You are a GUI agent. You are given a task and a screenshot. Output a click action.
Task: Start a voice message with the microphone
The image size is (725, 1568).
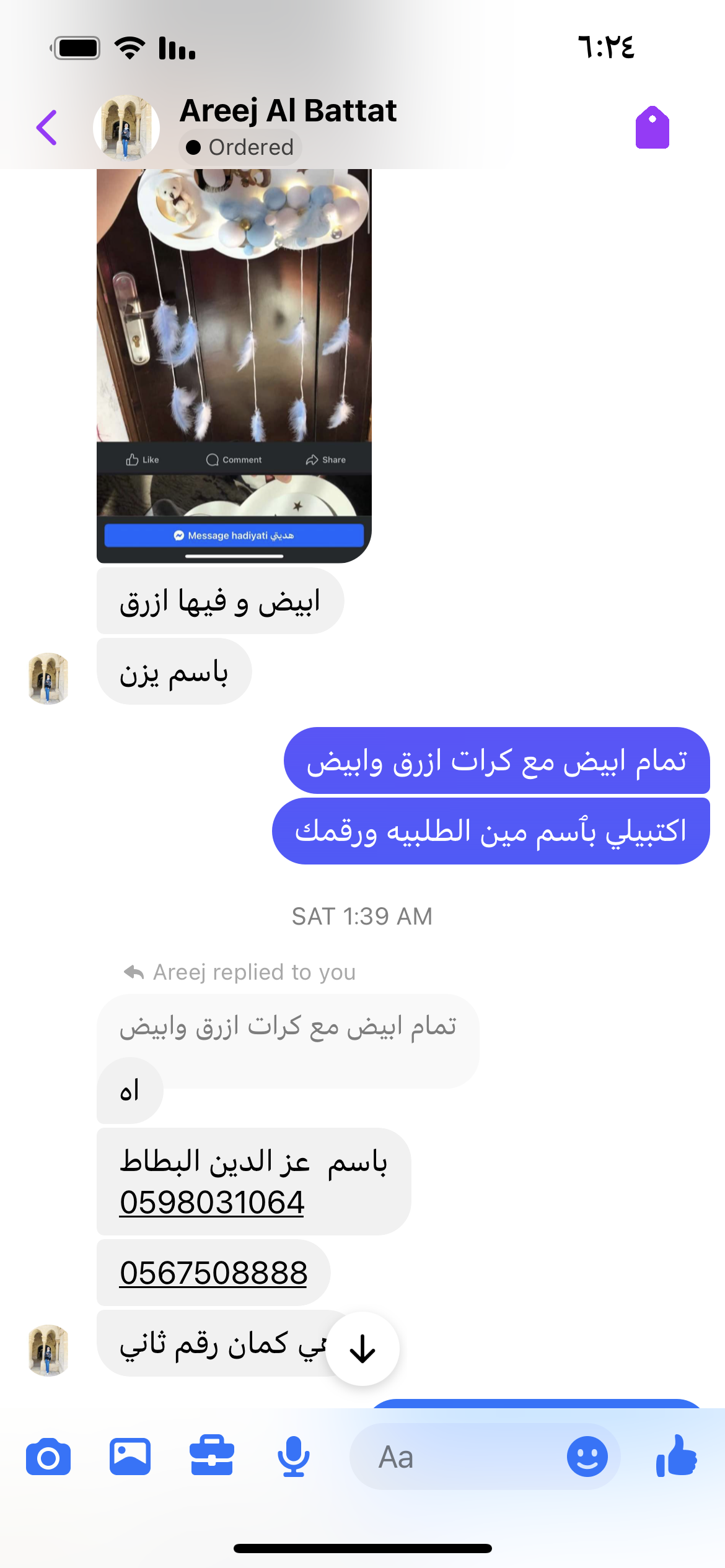[x=294, y=1457]
